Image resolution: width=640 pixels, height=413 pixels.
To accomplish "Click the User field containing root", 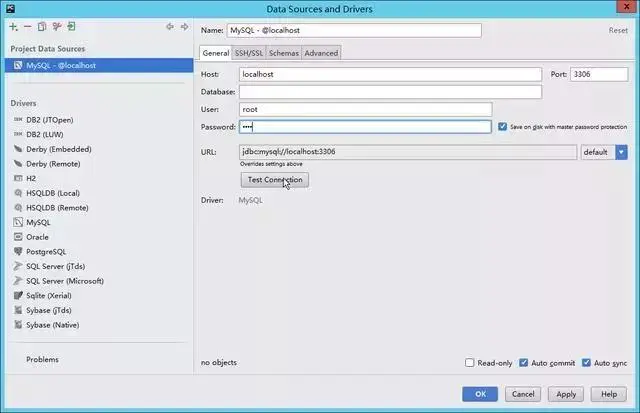I will coord(365,109).
